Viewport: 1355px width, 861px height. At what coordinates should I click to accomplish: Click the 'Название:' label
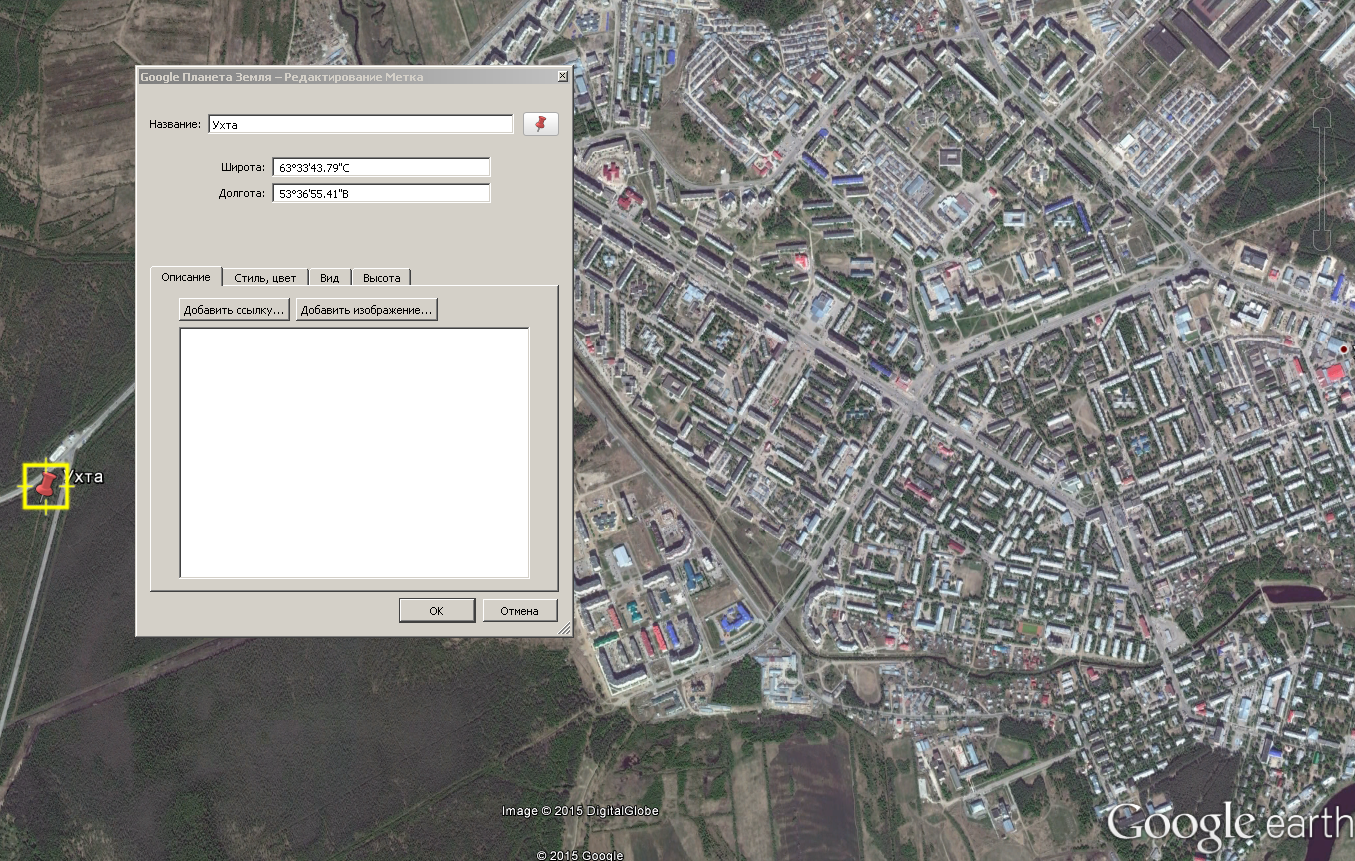(x=175, y=125)
